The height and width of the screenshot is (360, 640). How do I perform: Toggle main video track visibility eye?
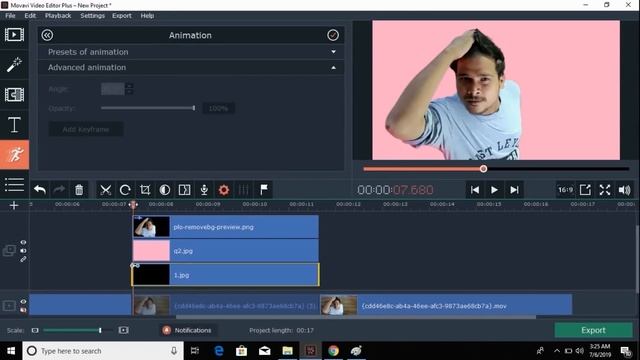(23, 302)
